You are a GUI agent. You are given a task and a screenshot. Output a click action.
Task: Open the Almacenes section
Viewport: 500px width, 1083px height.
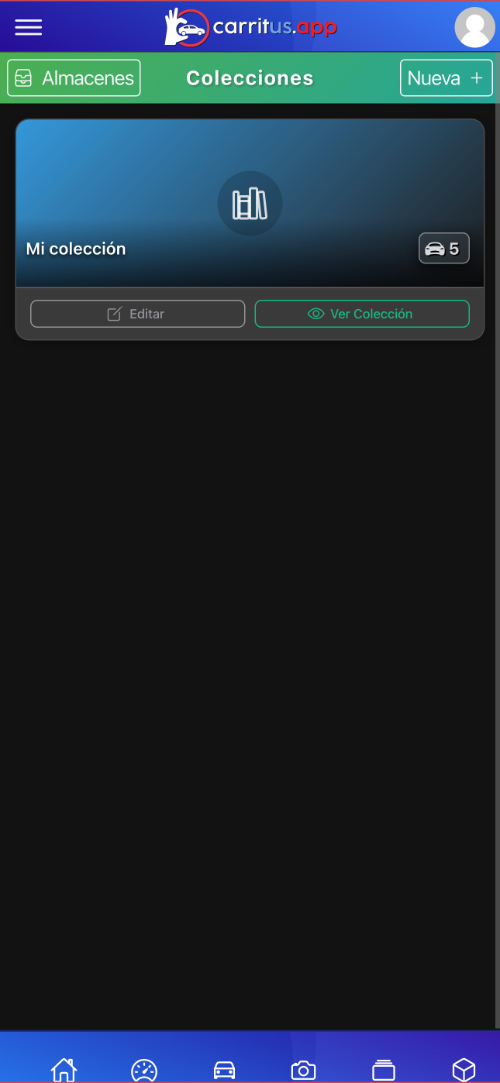point(74,78)
